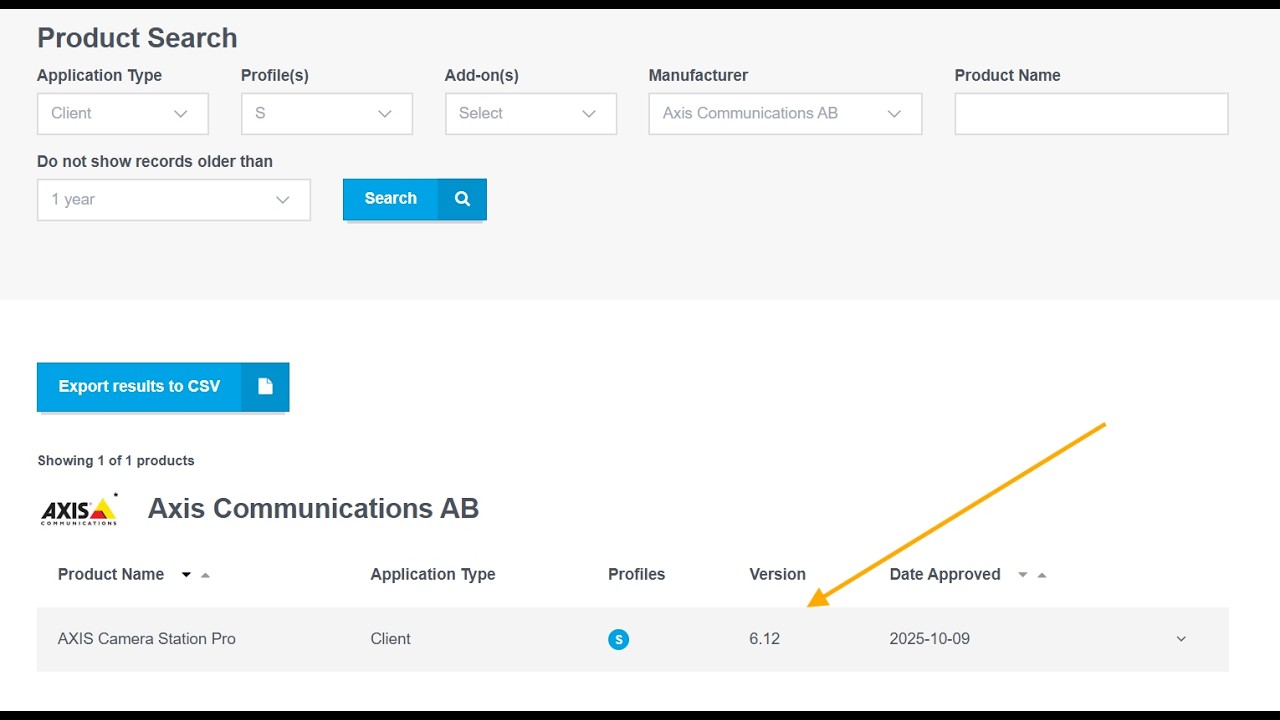Viewport: 1280px width, 720px height.
Task: Click the Product Search heading
Action: tap(137, 38)
